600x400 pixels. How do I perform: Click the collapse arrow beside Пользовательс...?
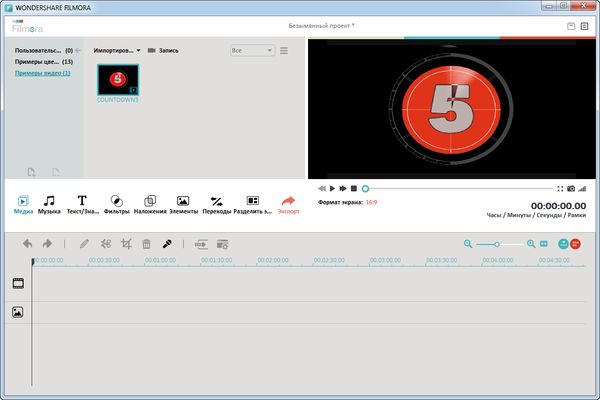tap(78, 51)
